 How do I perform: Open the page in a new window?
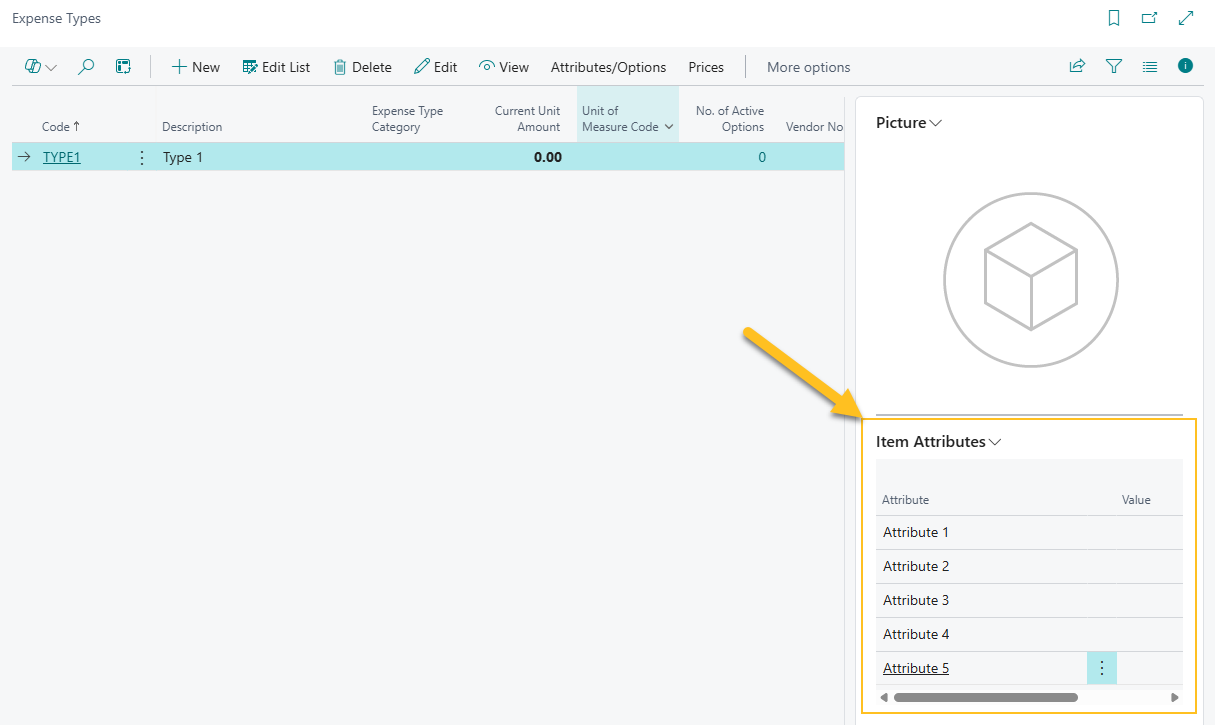click(x=1149, y=17)
